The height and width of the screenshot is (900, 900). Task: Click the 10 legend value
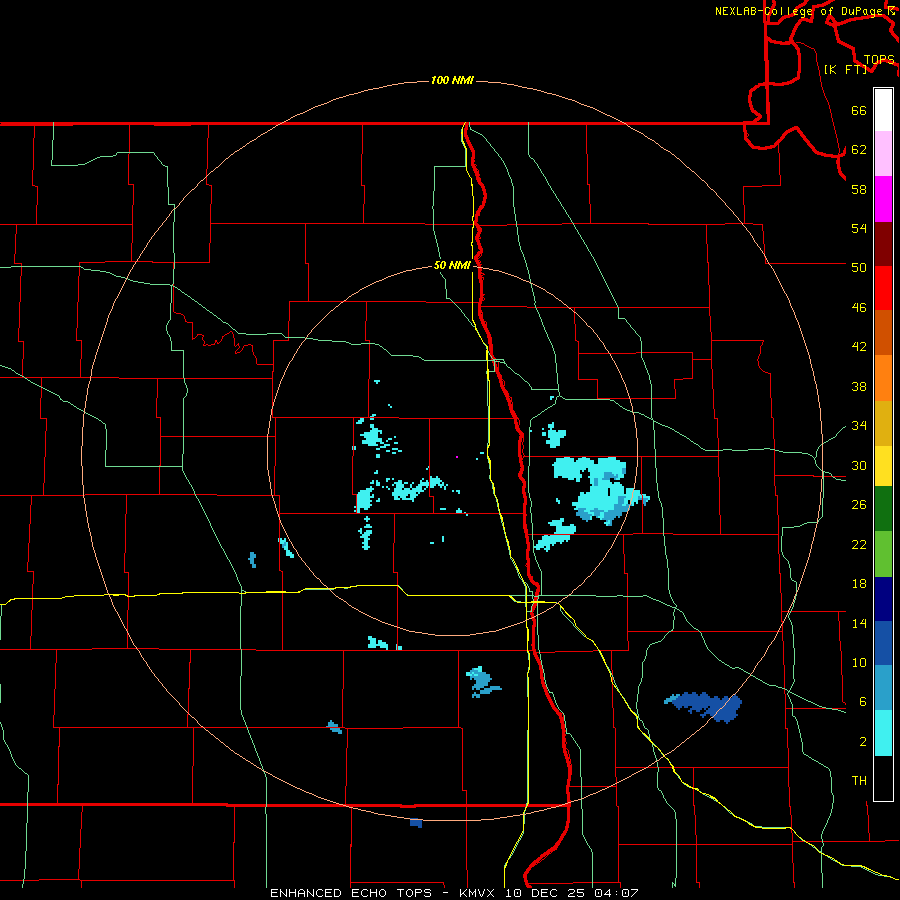pos(859,663)
